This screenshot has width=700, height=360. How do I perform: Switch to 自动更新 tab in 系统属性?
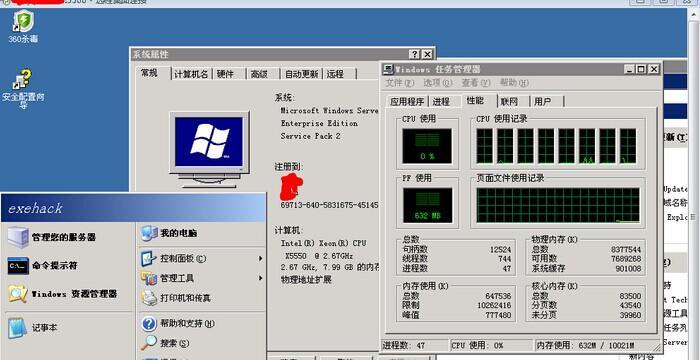[x=301, y=74]
